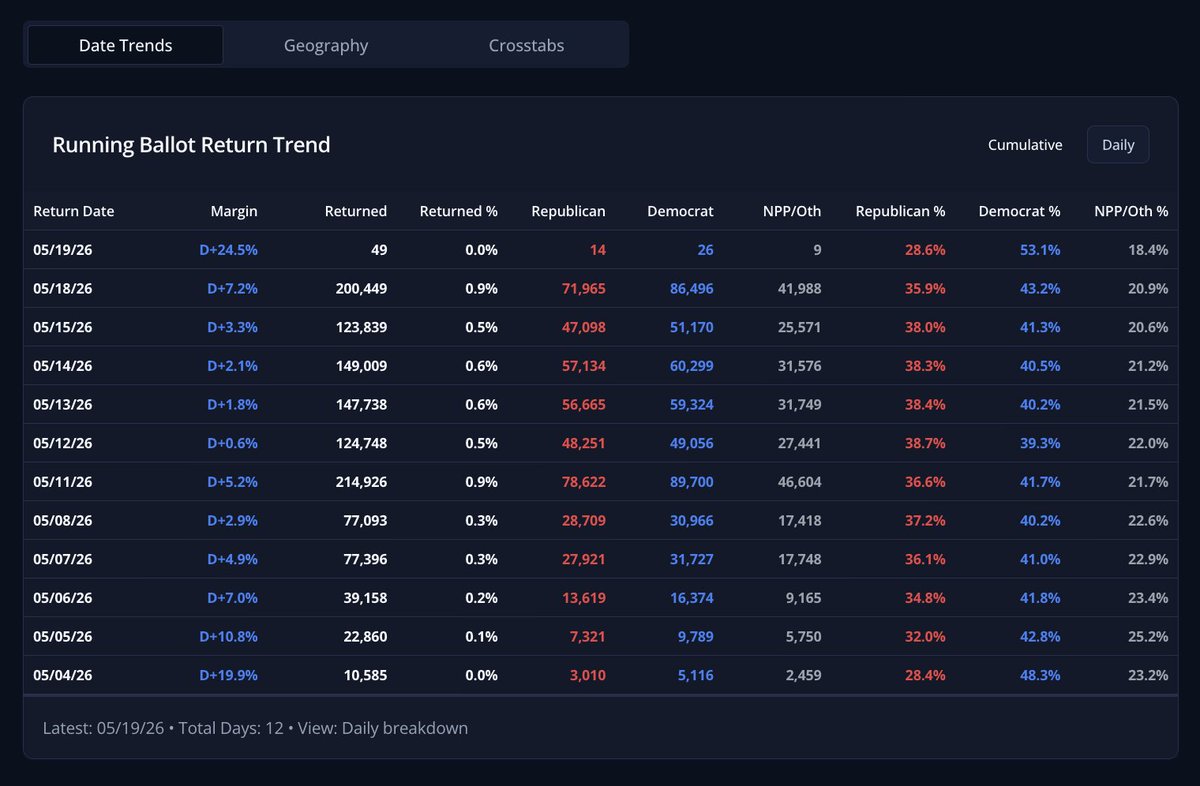1200x786 pixels.
Task: Click the D+19.9% margin value
Action: point(228,675)
